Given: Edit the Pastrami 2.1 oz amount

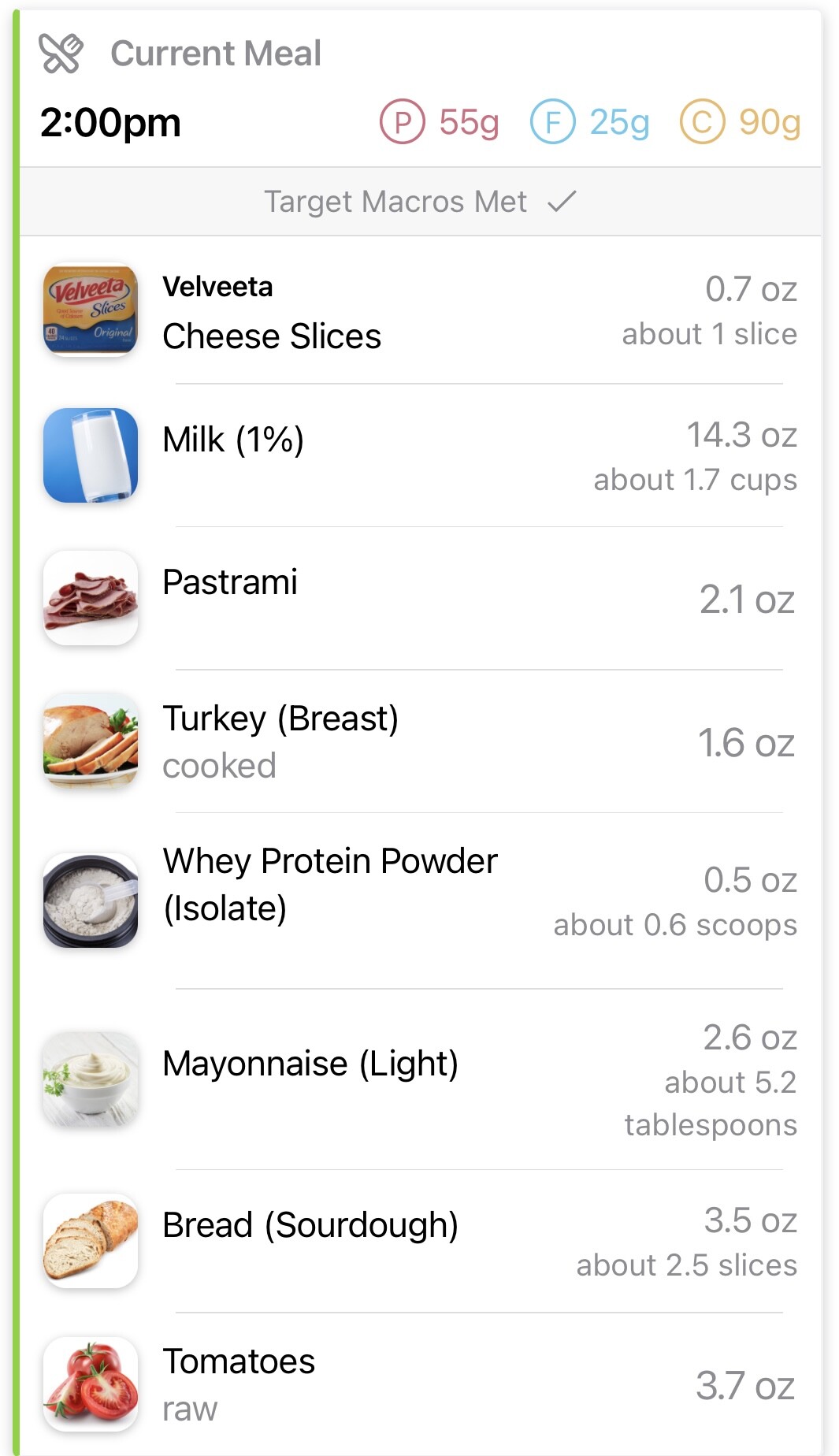Looking at the screenshot, I should (x=747, y=600).
